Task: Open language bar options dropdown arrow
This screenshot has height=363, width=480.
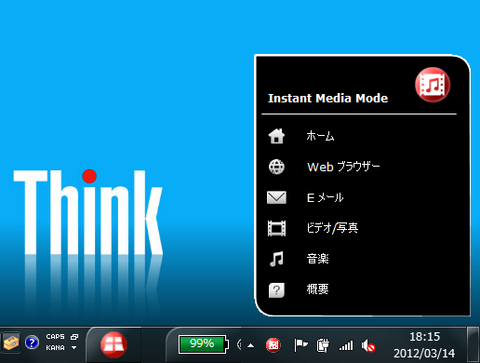Action: (74, 348)
